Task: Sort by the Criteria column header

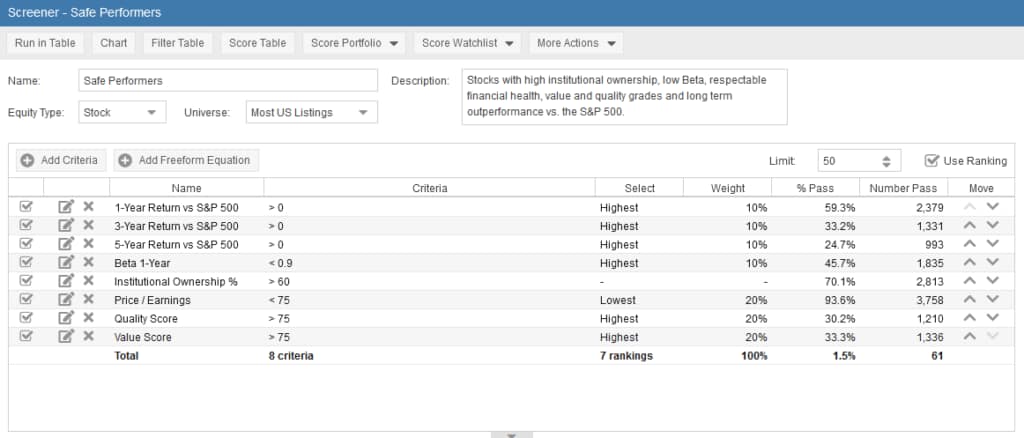Action: (430, 188)
